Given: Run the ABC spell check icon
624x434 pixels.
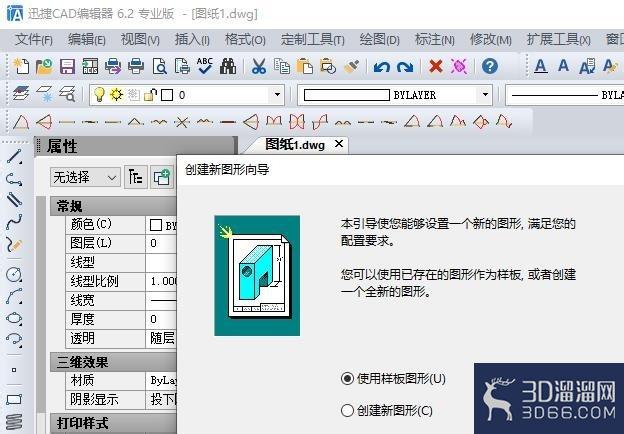Looking at the screenshot, I should click(205, 66).
